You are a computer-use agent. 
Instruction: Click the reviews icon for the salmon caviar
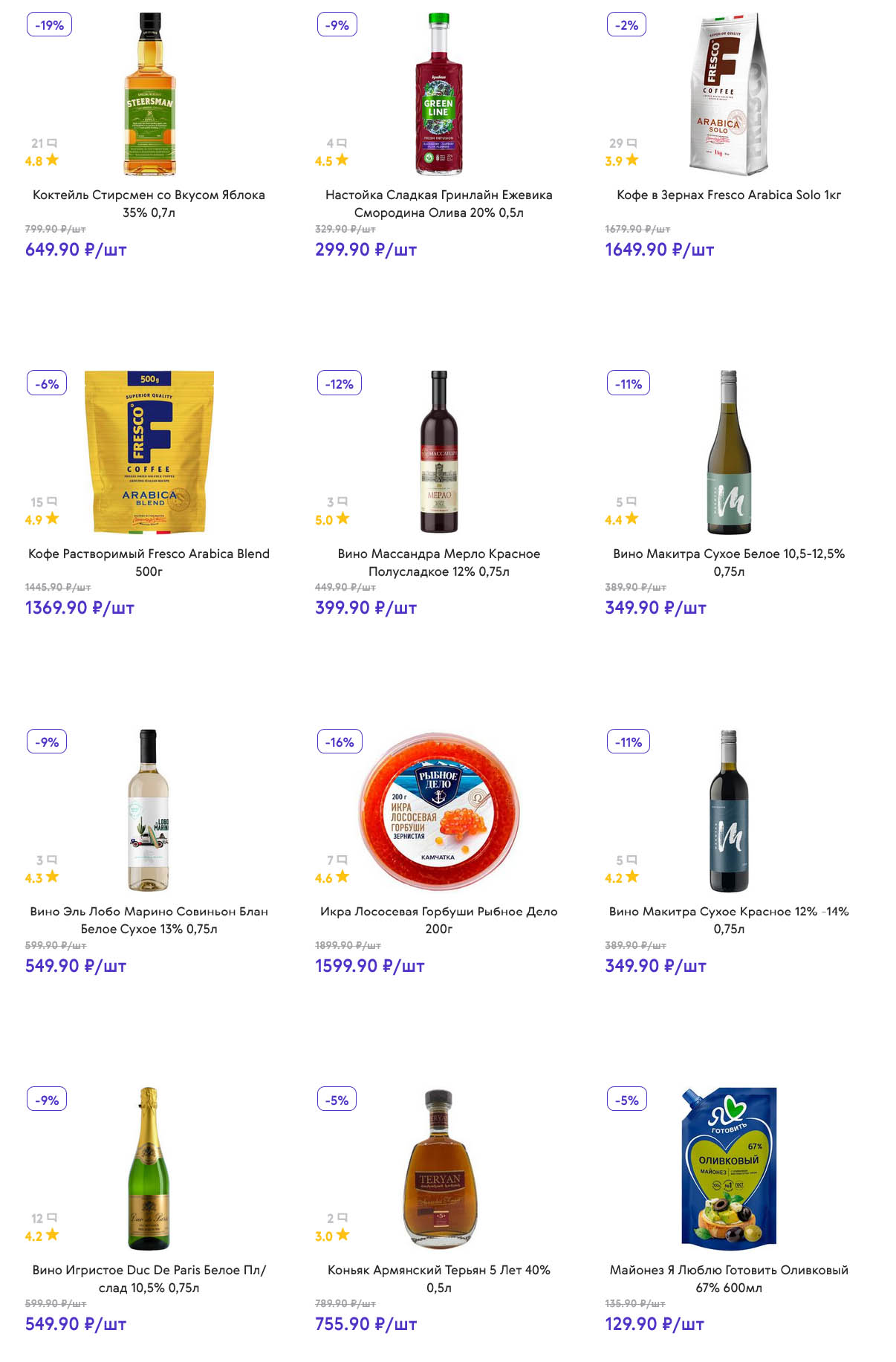pyautogui.click(x=342, y=860)
